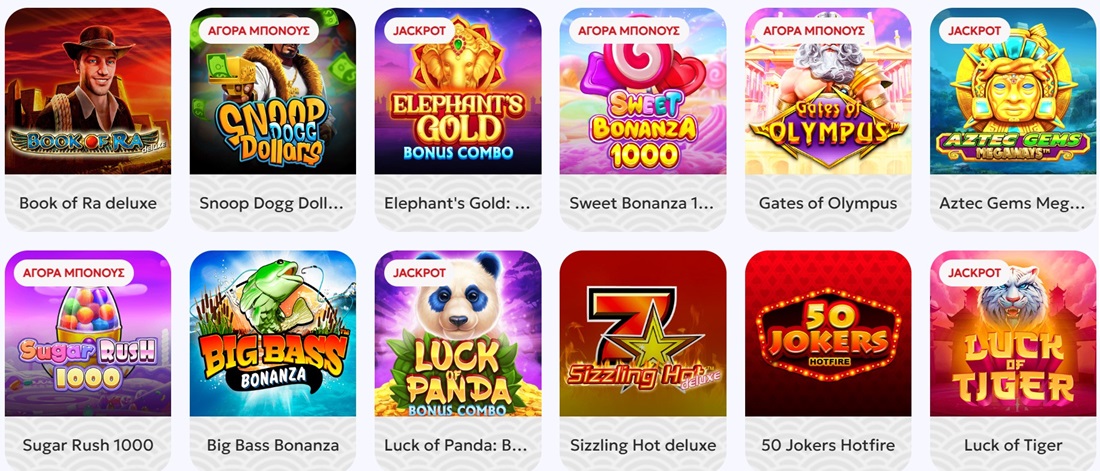The height and width of the screenshot is (471, 1100).
Task: Launch Sugar Rush 1000 game image
Action: [88, 333]
